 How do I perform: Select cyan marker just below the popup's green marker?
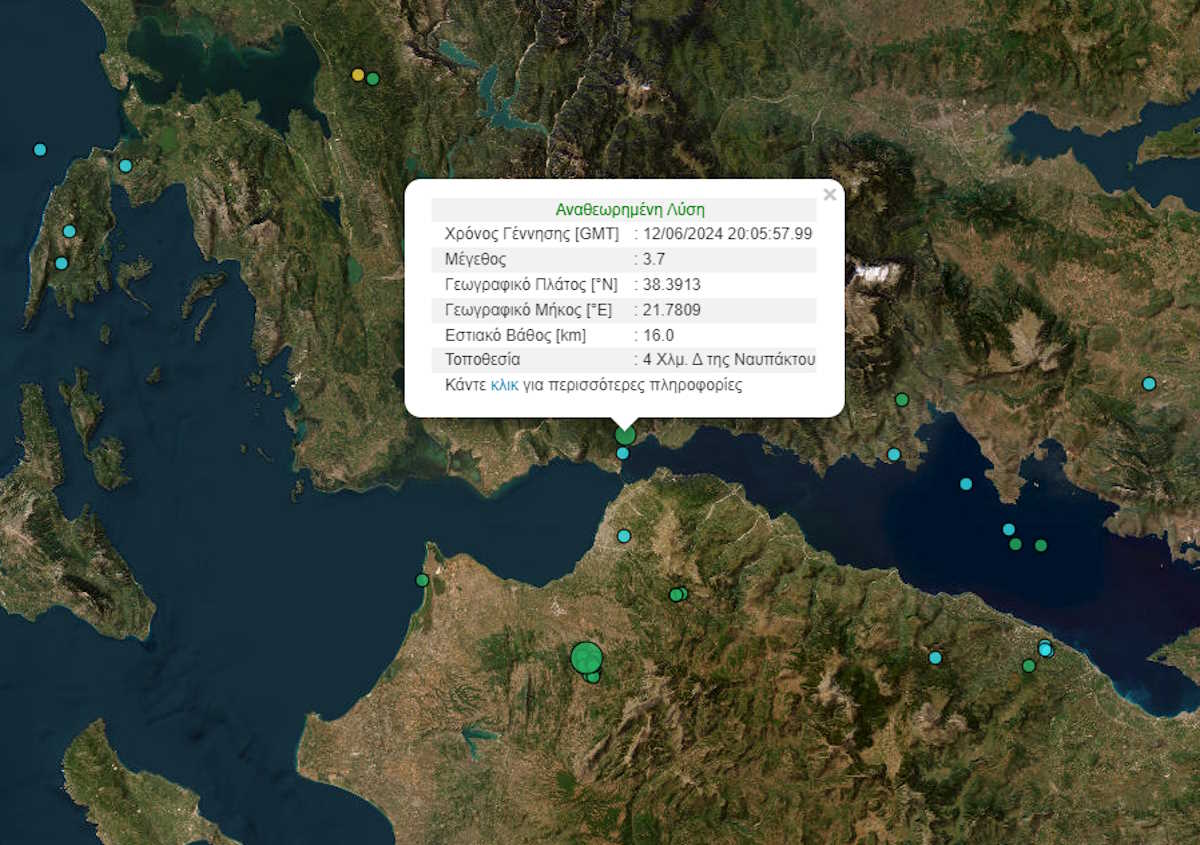click(623, 453)
